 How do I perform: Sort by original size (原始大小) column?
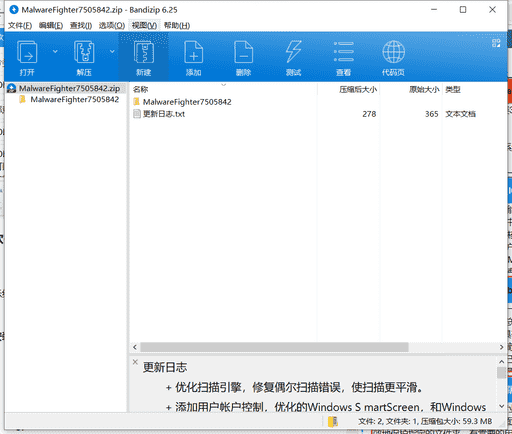click(x=424, y=89)
